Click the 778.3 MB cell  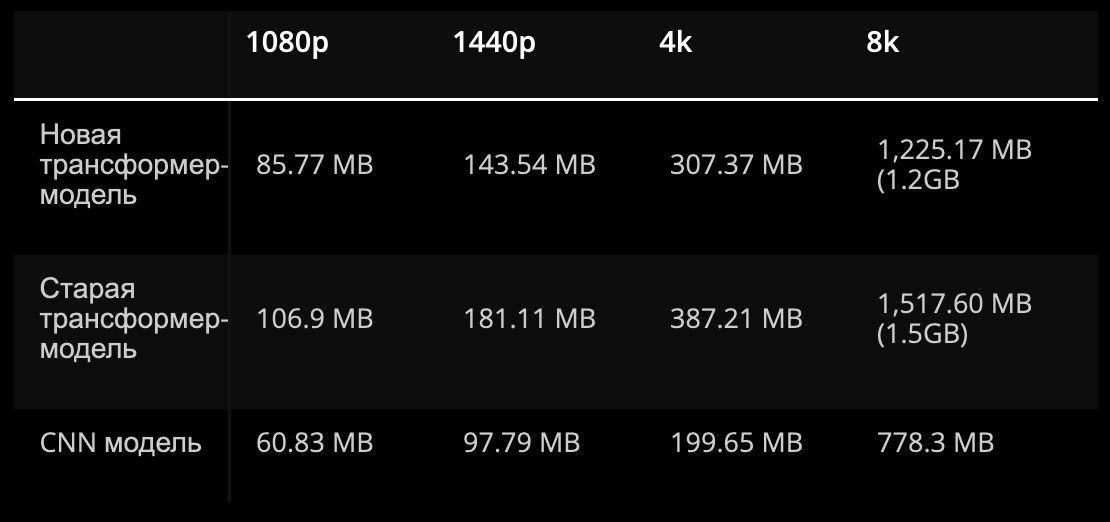935,443
